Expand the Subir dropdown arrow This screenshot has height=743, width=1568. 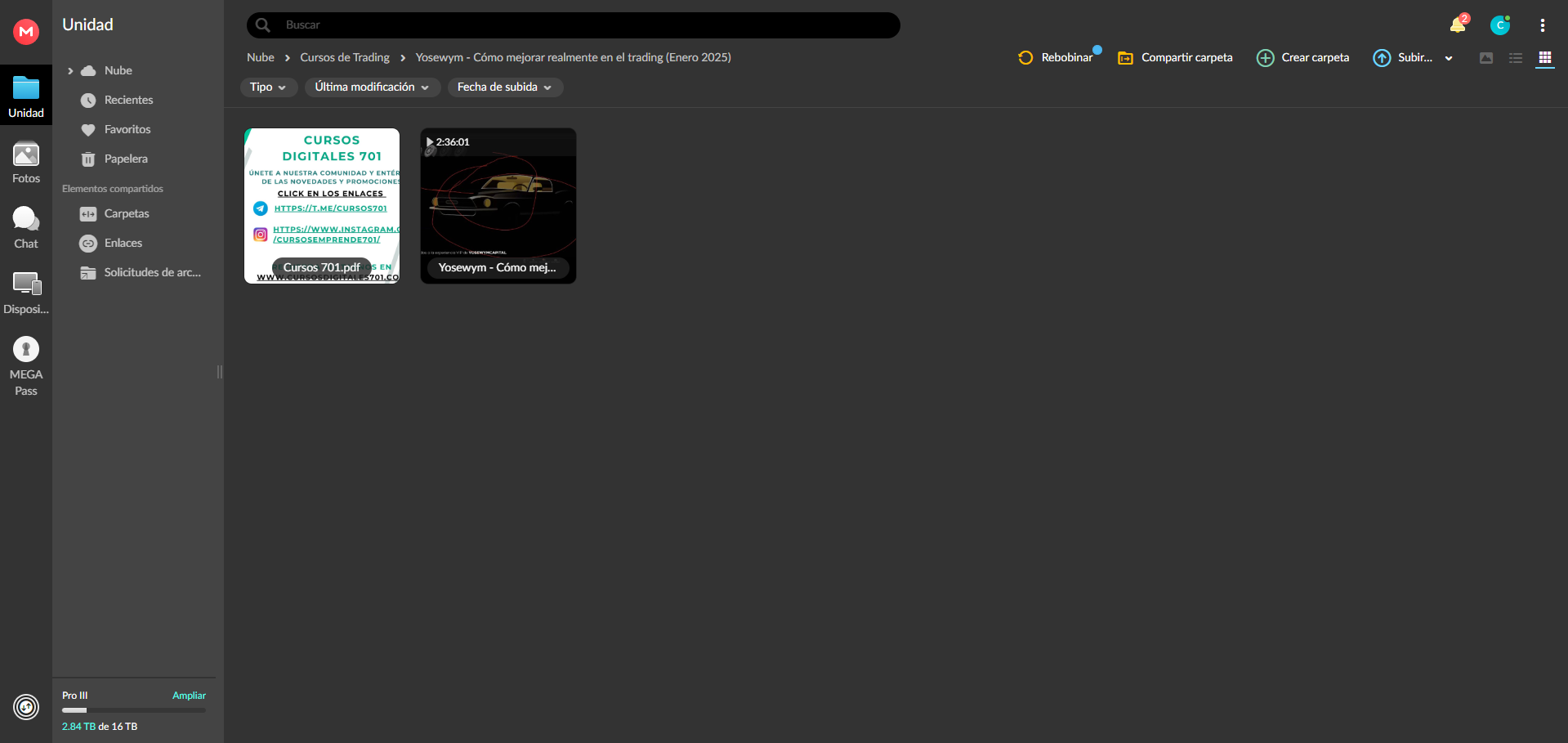(1449, 58)
